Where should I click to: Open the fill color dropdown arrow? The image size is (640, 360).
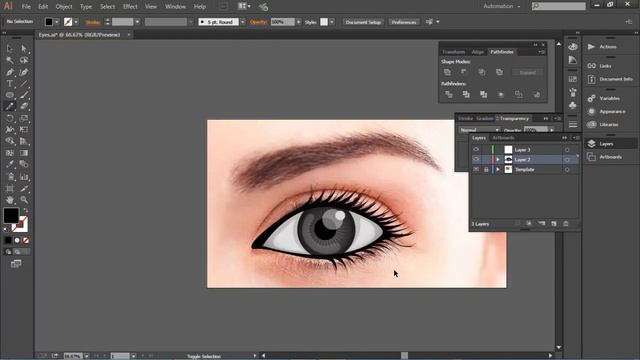click(57, 22)
